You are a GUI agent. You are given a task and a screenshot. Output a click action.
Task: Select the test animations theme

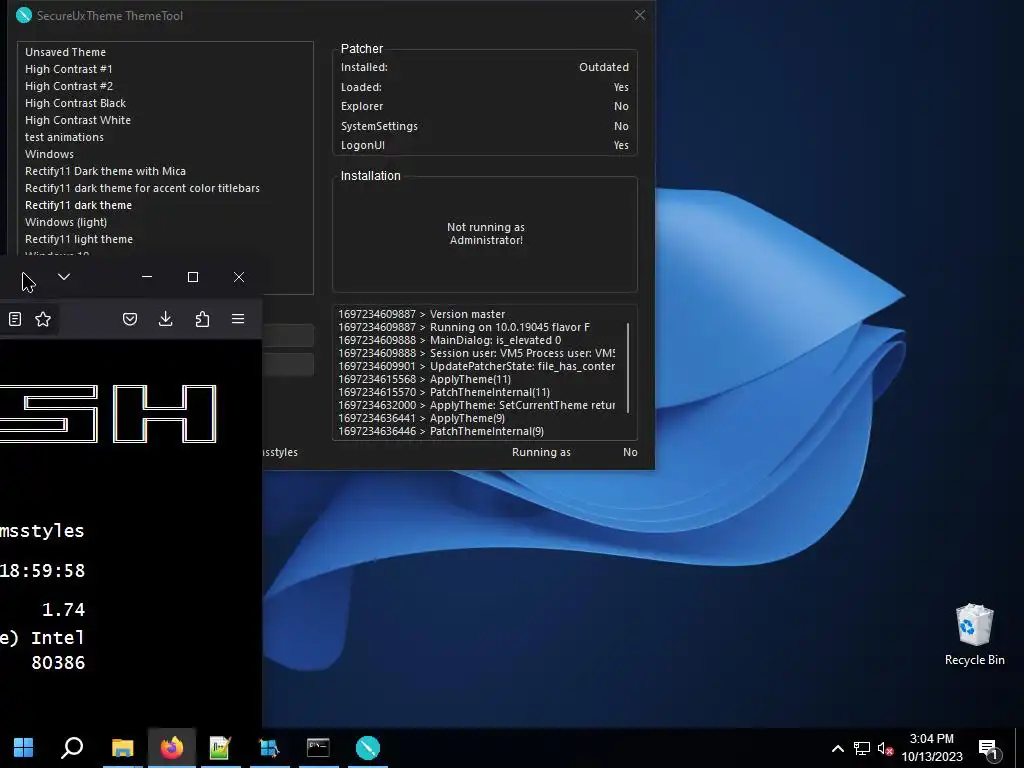[64, 136]
